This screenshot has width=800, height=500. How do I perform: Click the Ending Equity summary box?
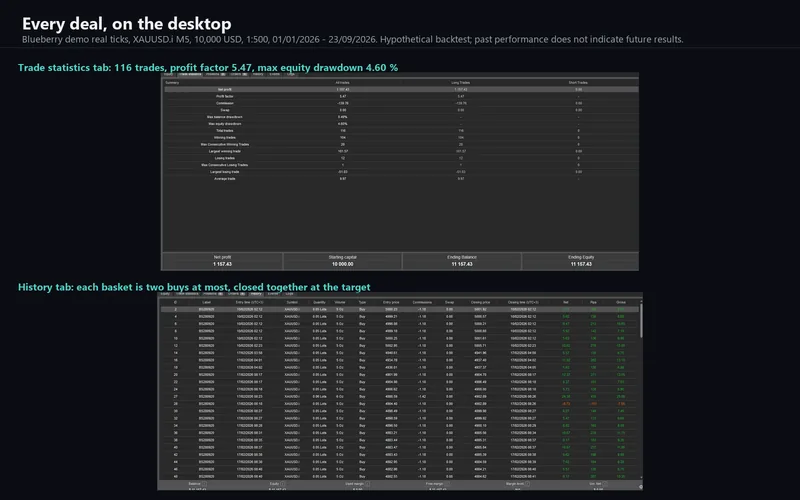pos(581,261)
